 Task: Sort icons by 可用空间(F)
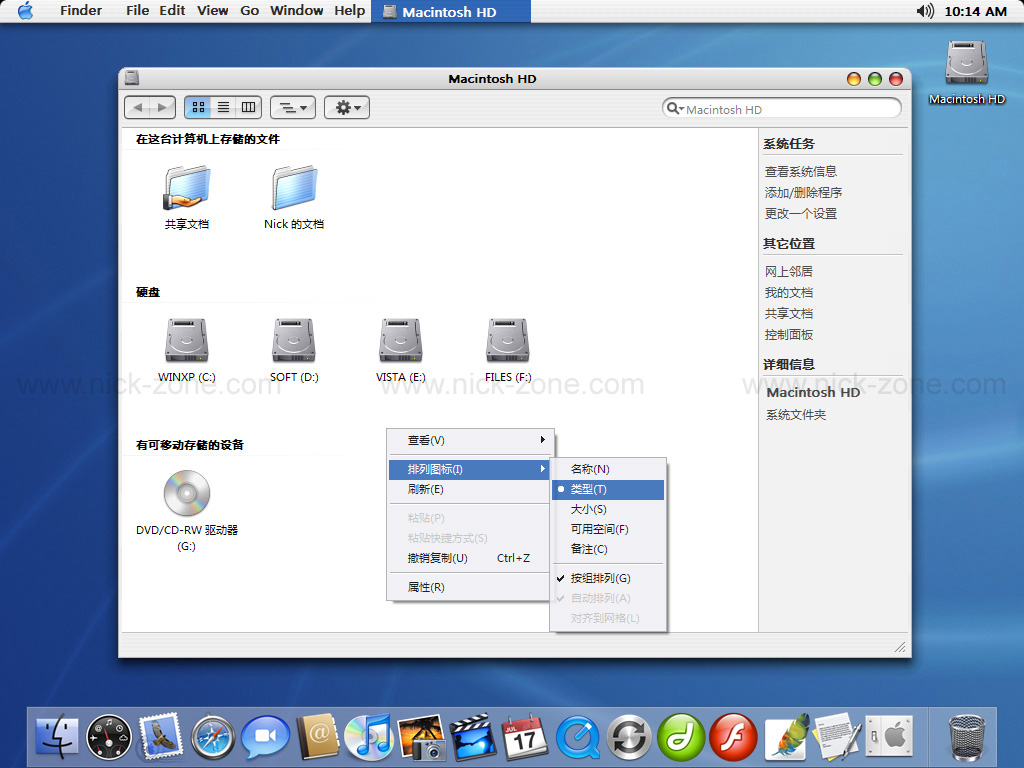point(608,529)
